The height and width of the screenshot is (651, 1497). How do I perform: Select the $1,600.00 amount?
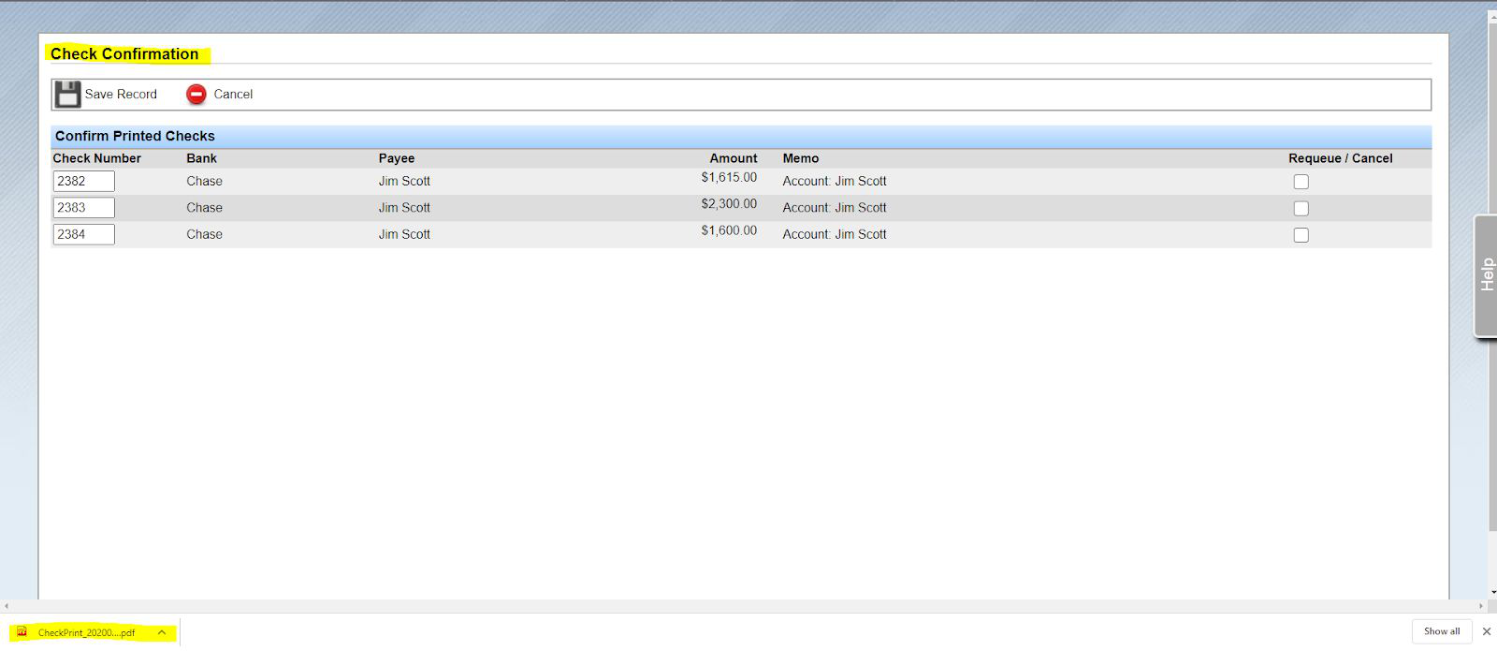click(729, 231)
